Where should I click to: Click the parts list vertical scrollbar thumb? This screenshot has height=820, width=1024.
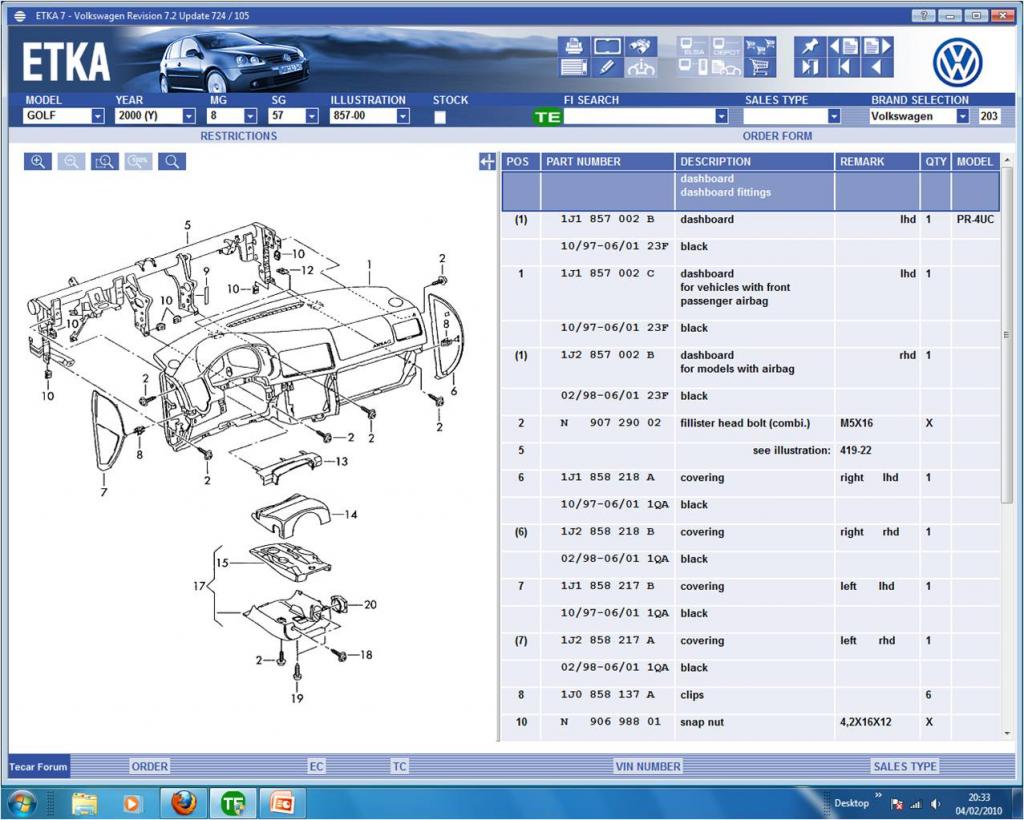(x=1006, y=336)
